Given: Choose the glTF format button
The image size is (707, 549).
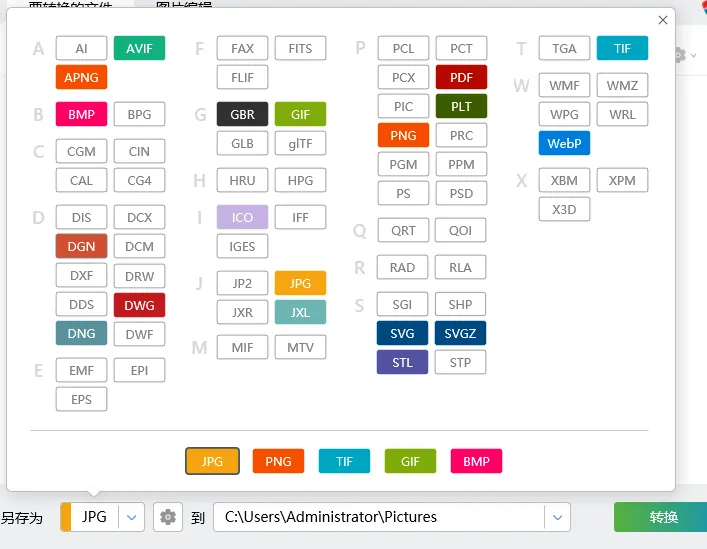Looking at the screenshot, I should (x=300, y=143).
